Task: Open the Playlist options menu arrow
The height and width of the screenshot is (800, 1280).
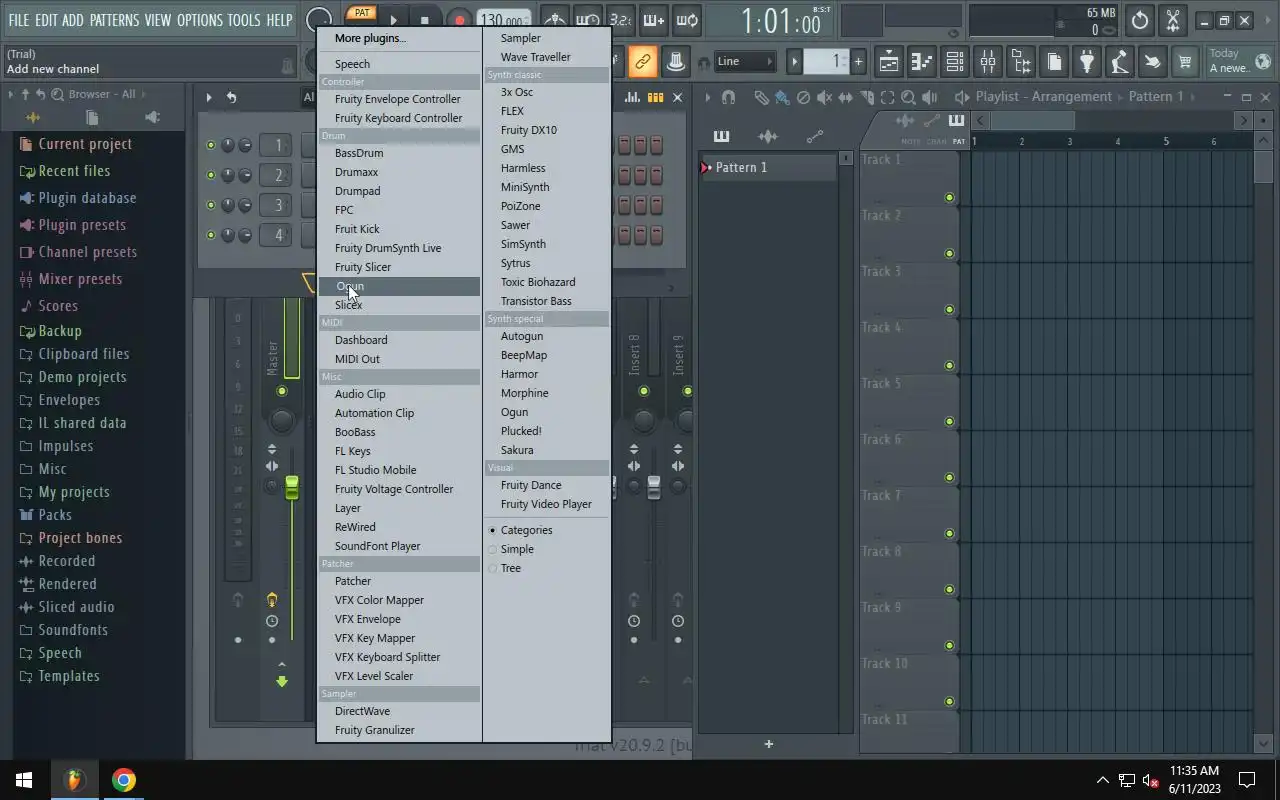Action: pos(708,97)
